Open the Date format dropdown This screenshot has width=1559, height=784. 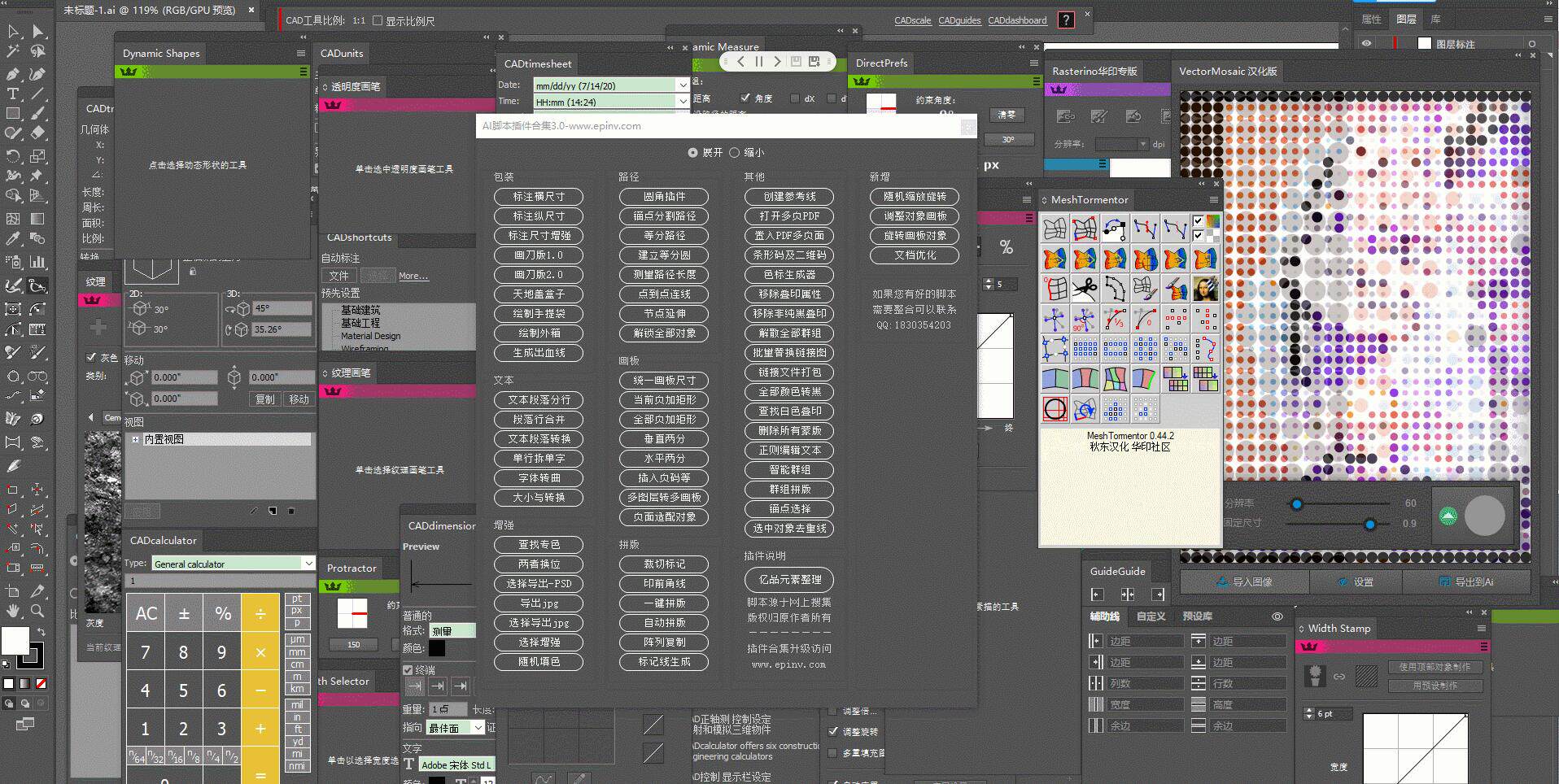(683, 85)
